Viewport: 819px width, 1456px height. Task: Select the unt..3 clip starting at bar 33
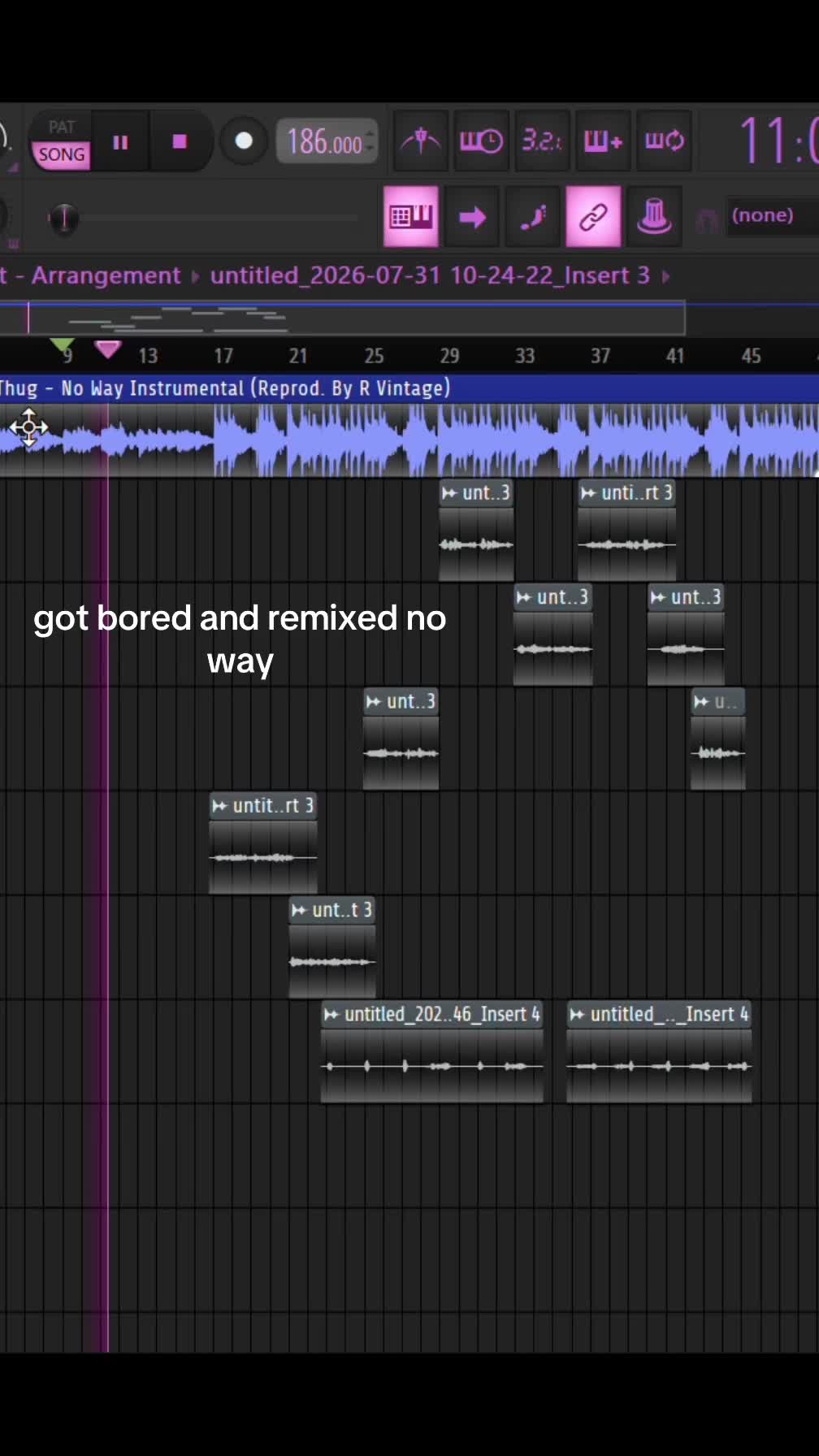[x=552, y=635]
